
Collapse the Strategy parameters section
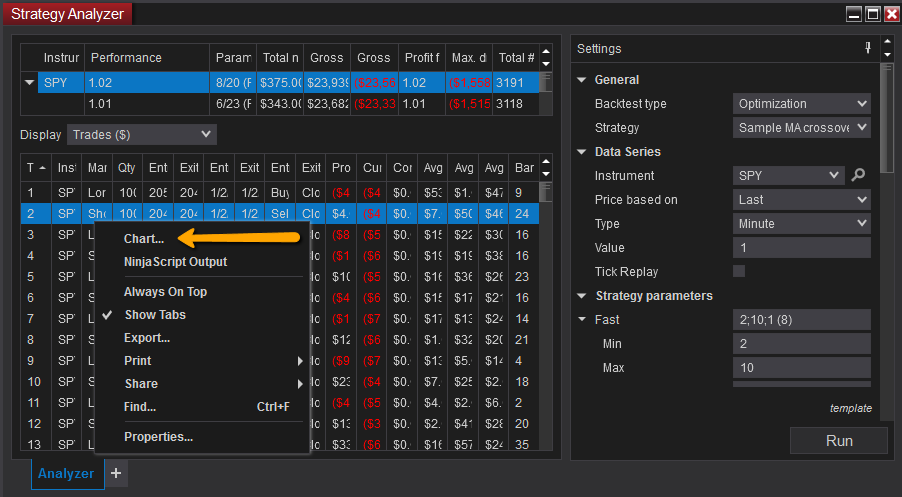[x=582, y=296]
